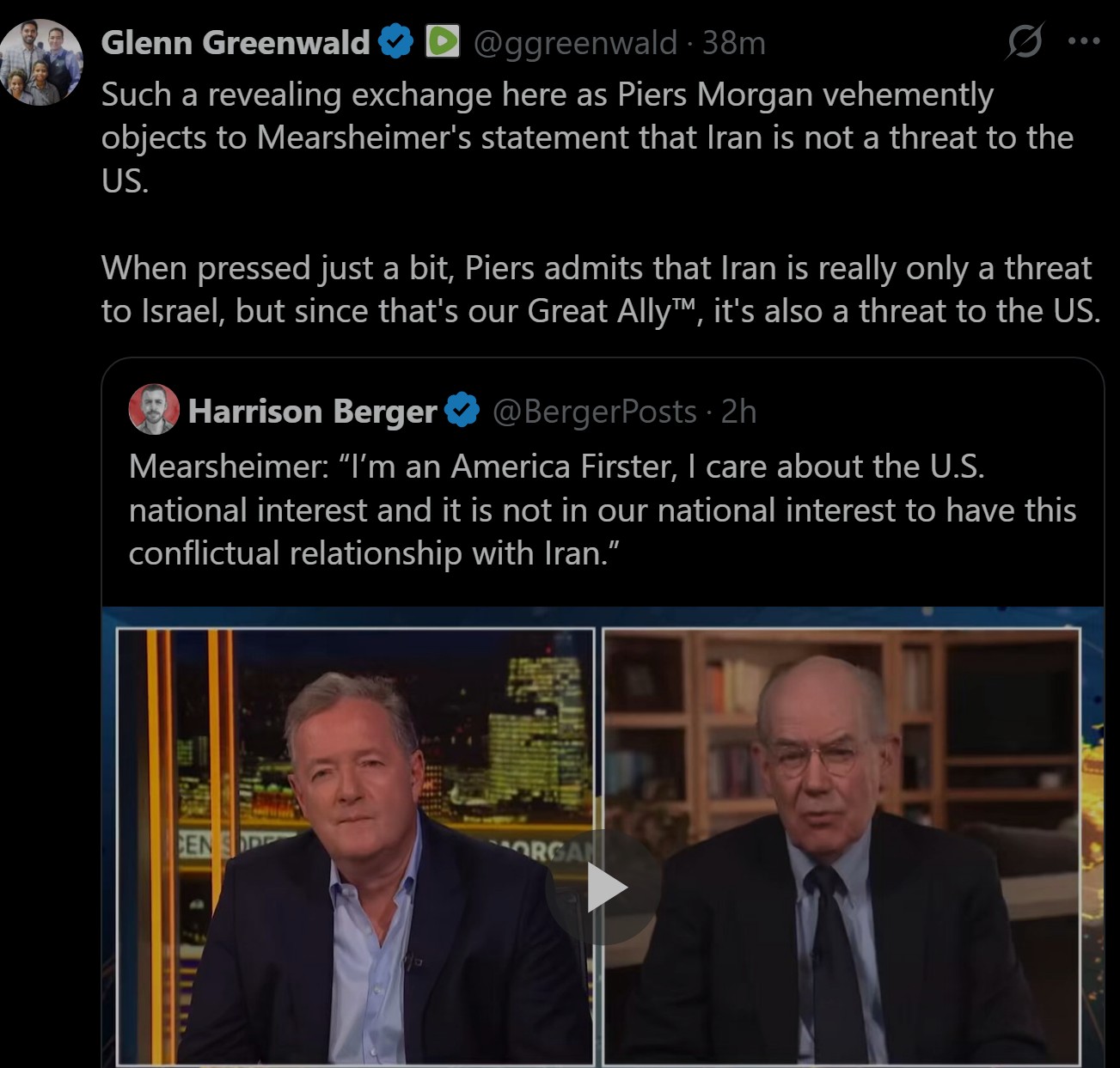Click Glenn Greenwald's blue verified badge
The height and width of the screenshot is (1068, 1120).
[396, 42]
